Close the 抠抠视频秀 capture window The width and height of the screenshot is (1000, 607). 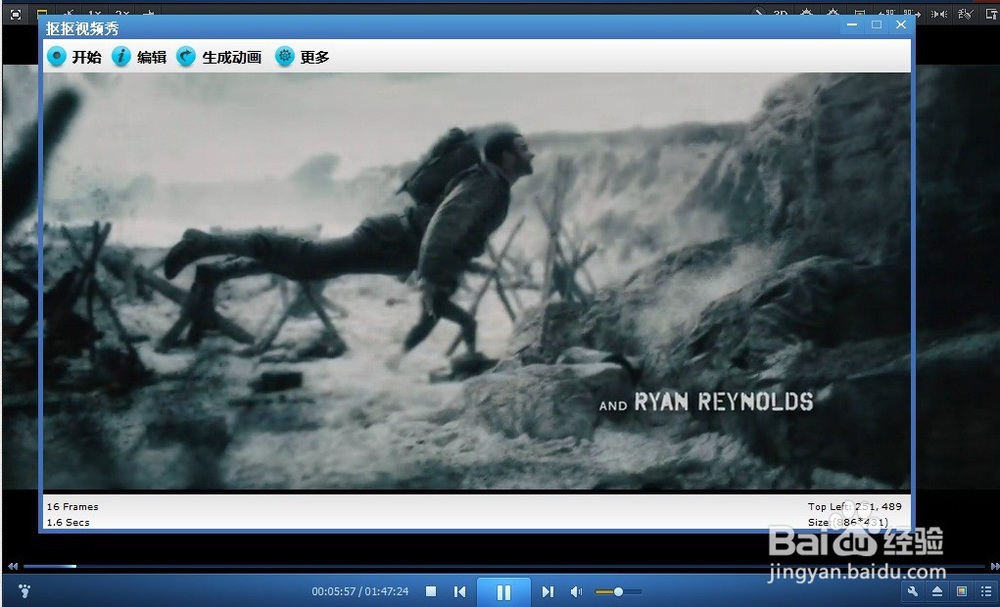tap(901, 24)
